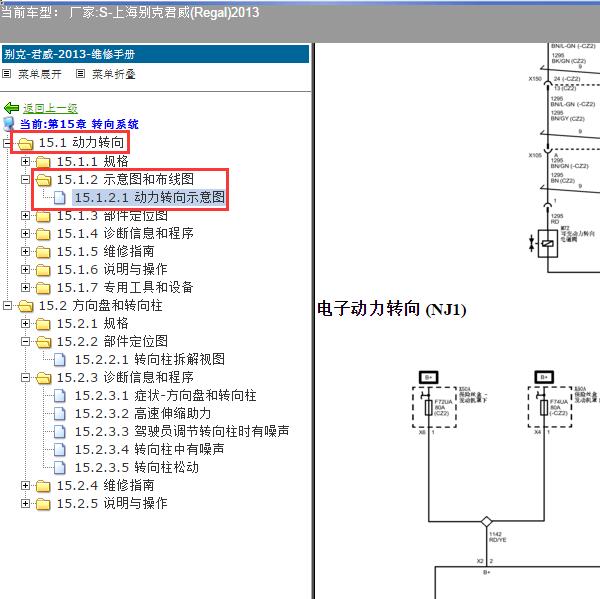The image size is (600, 599).
Task: Click the 菜单折叠 collapse-all button
Action: coord(114,74)
